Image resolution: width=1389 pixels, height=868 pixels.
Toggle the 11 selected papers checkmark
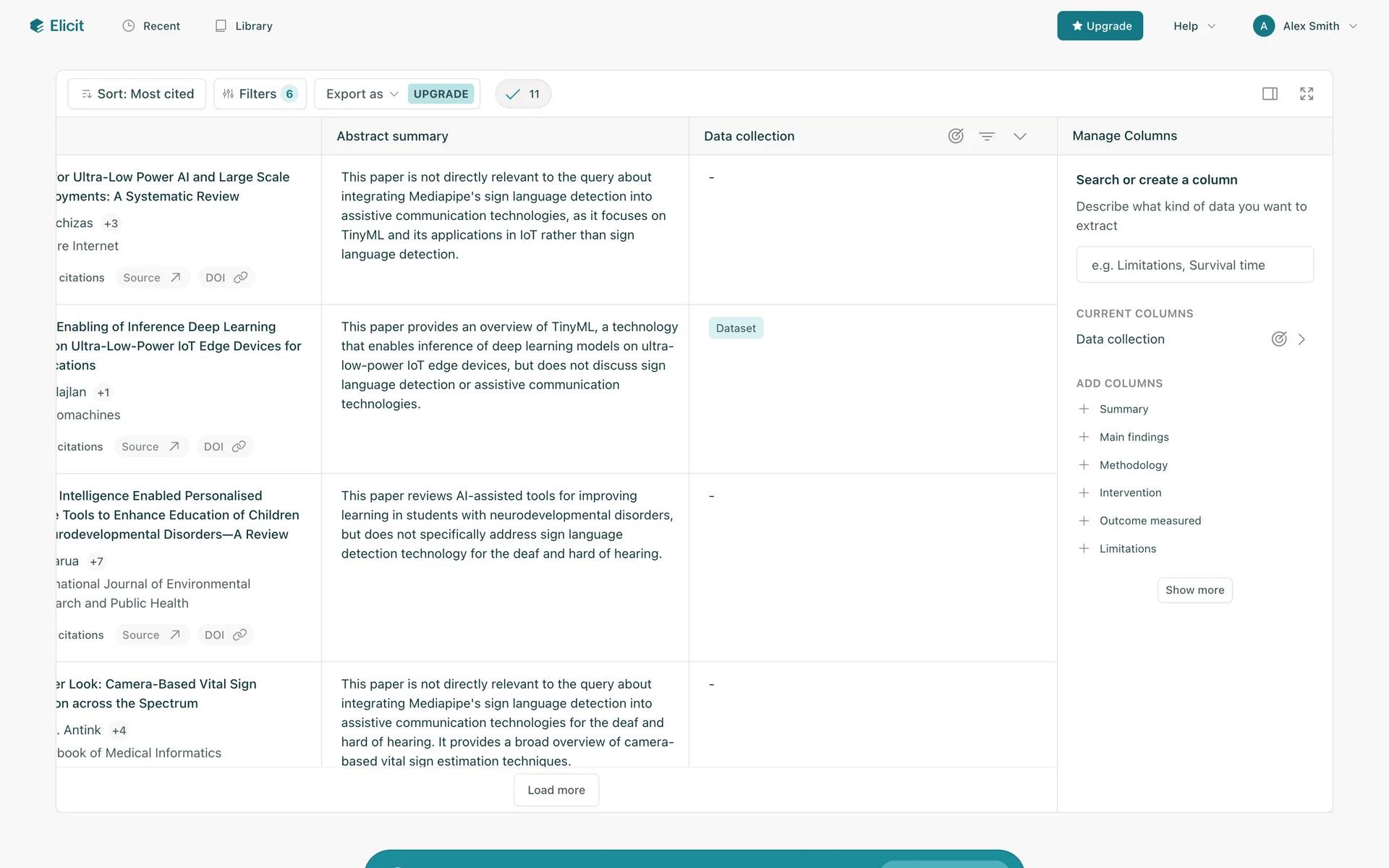pyautogui.click(x=523, y=94)
